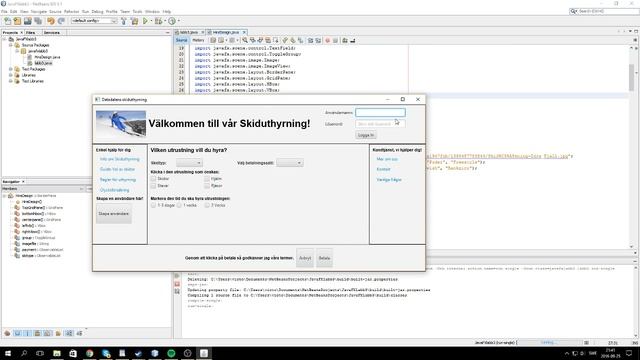The image size is (640, 360).
Task: Open Windows Start menu
Action: click(8, 353)
